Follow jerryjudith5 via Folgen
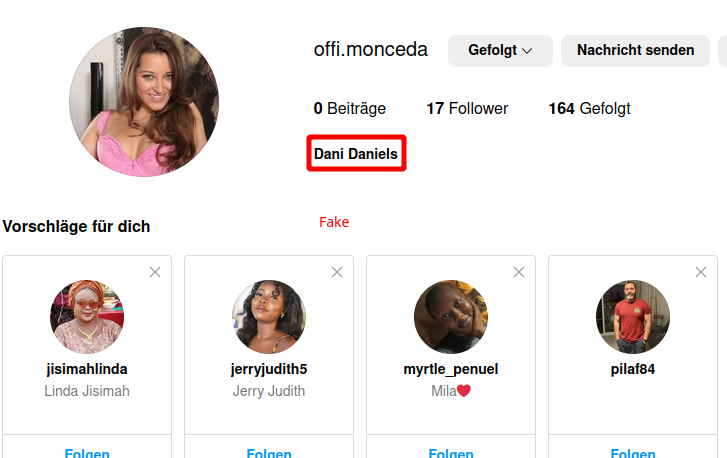Image resolution: width=727 pixels, height=458 pixels. (269, 452)
